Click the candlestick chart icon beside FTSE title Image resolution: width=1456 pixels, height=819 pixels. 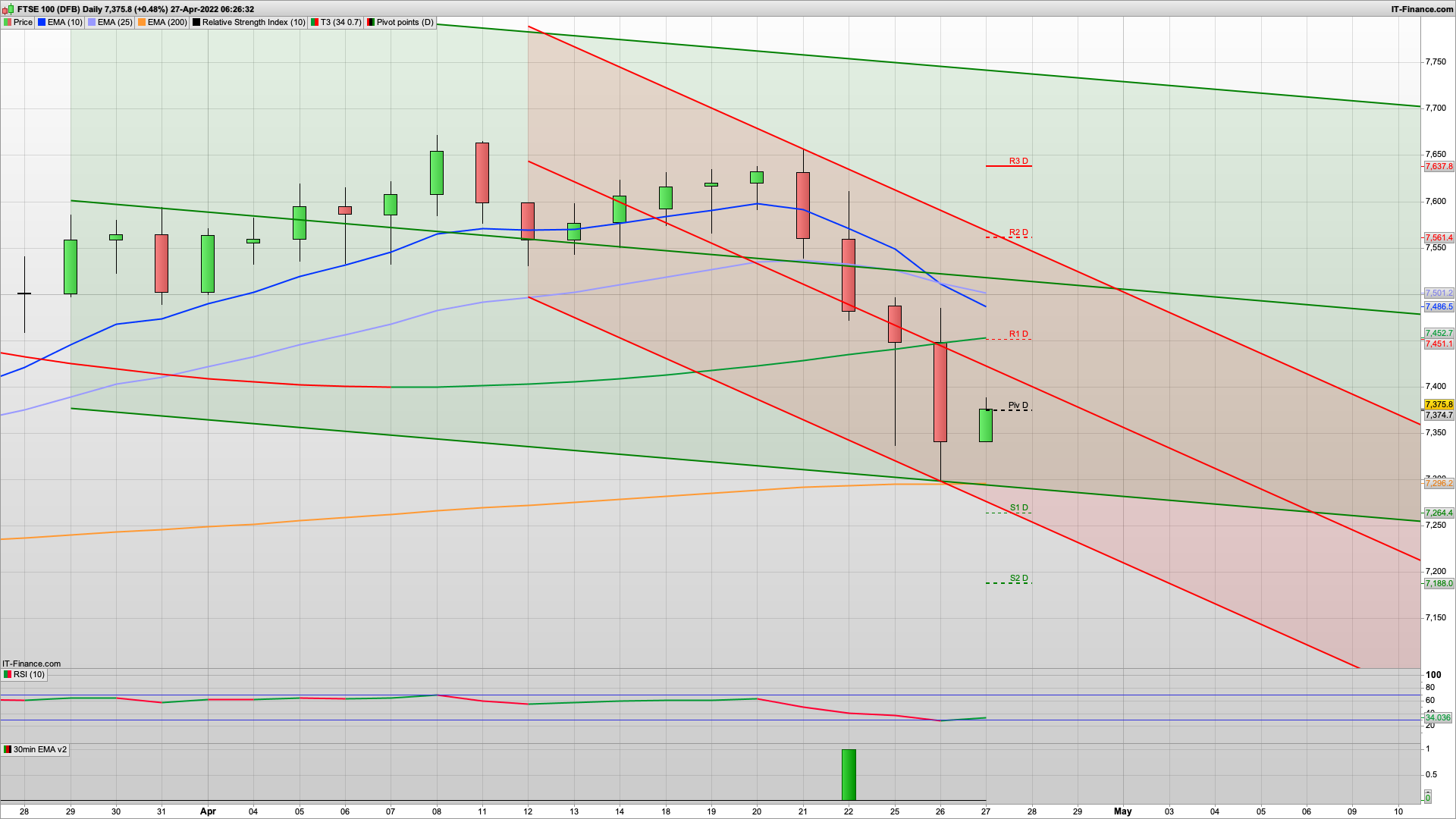9,9
